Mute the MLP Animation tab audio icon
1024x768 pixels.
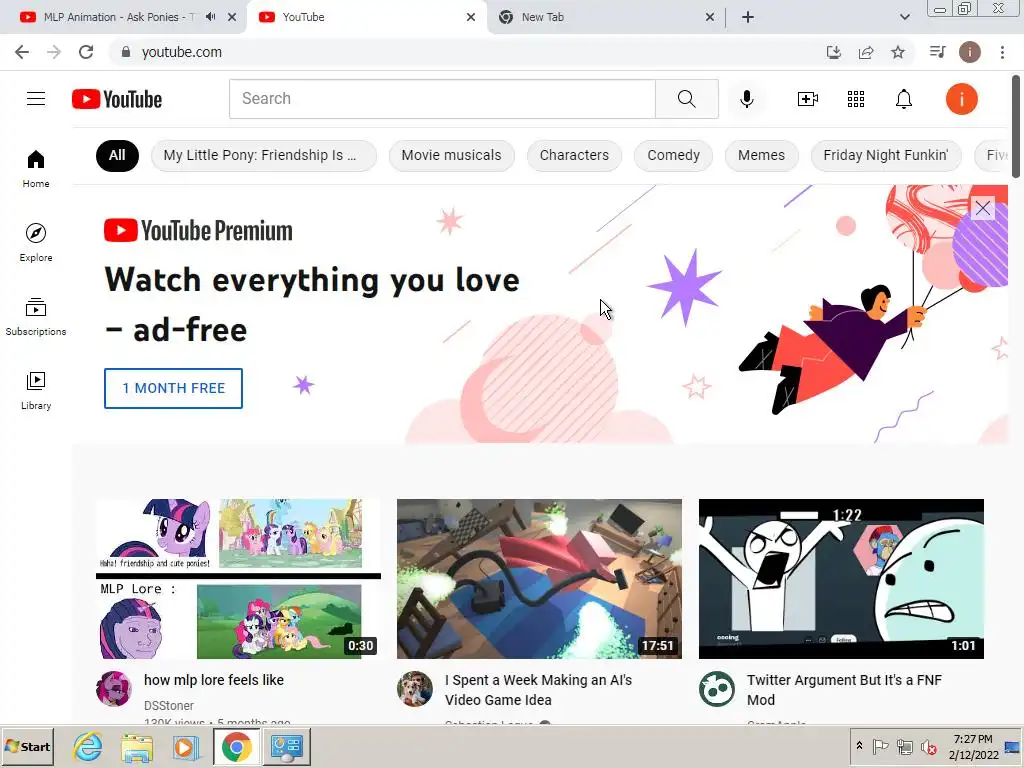click(210, 17)
